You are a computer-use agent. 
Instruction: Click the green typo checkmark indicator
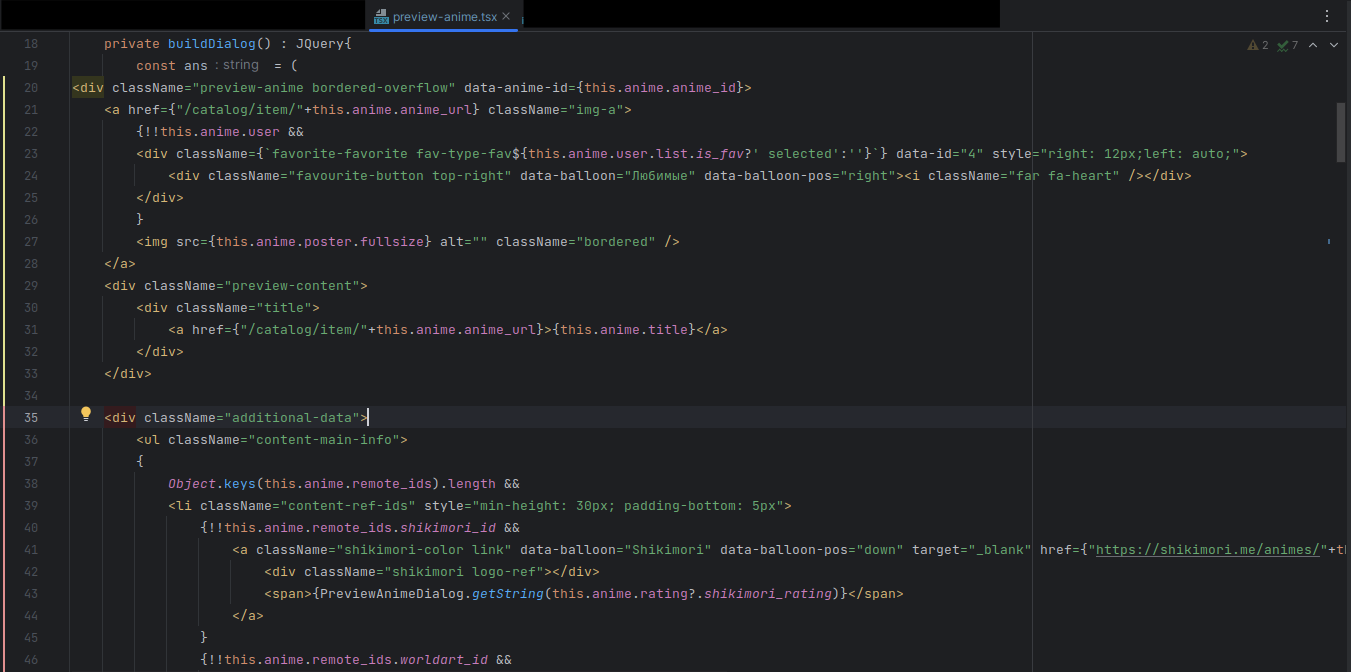tap(1282, 45)
